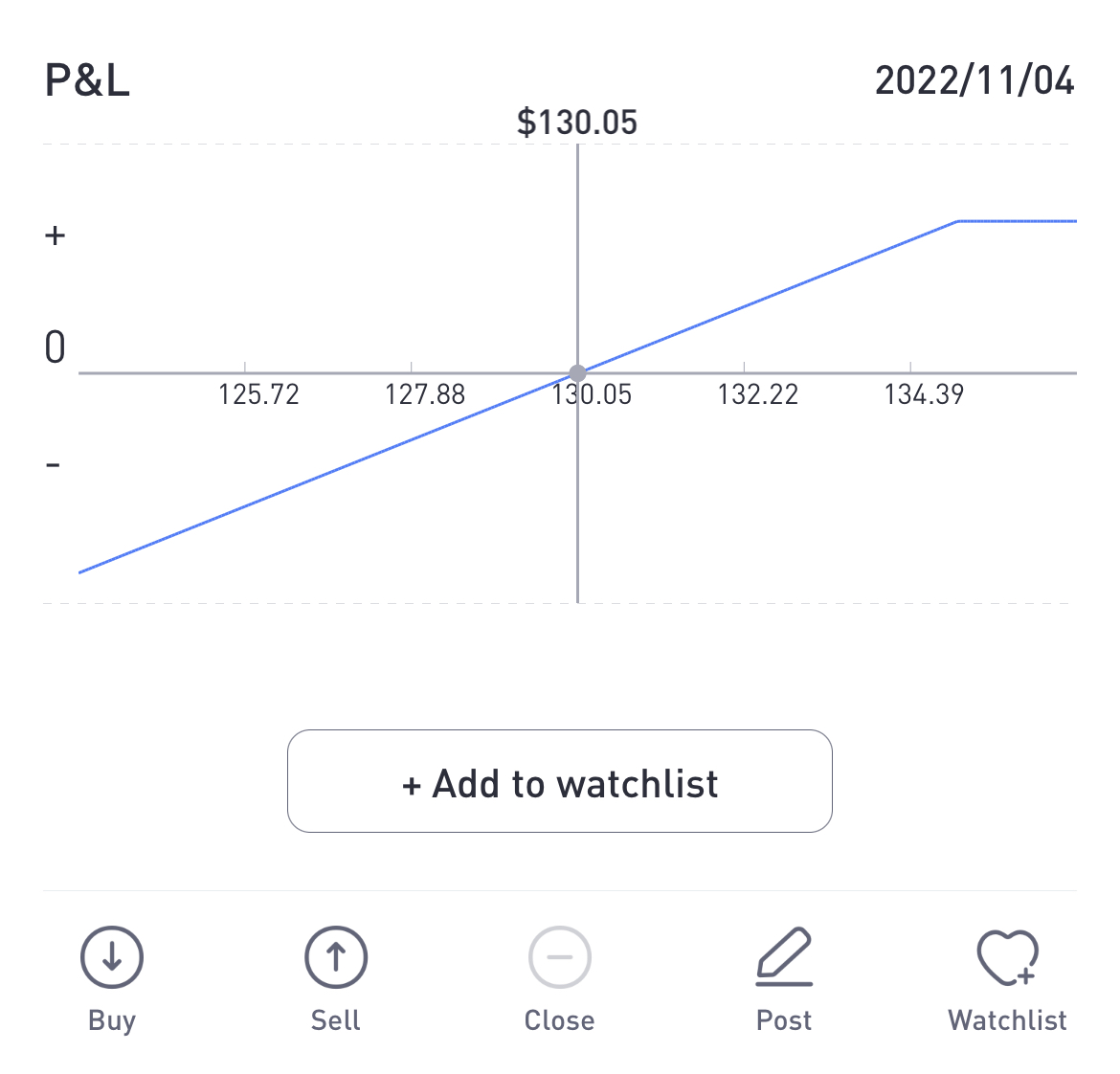Viewport: 1120px width, 1074px height.
Task: Click the '+ Add to watchlist' button
Action: pos(559,781)
